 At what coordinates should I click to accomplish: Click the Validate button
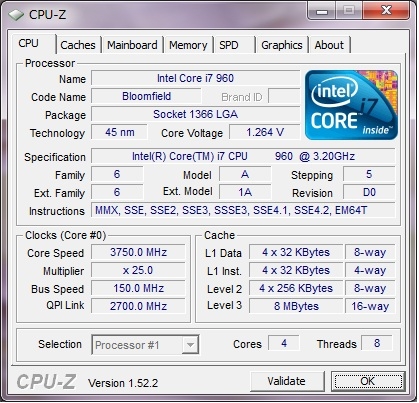tap(287, 381)
